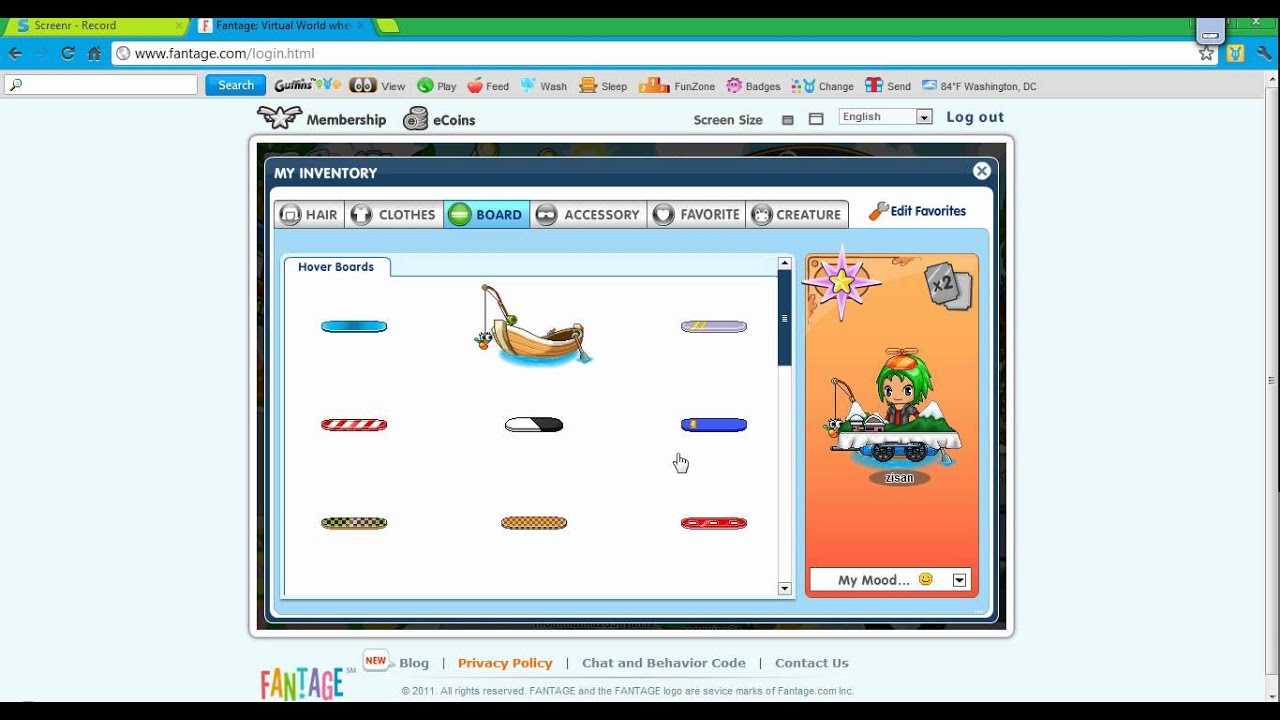Open the Clothes inventory tab
The width and height of the screenshot is (1280, 720).
(x=394, y=214)
